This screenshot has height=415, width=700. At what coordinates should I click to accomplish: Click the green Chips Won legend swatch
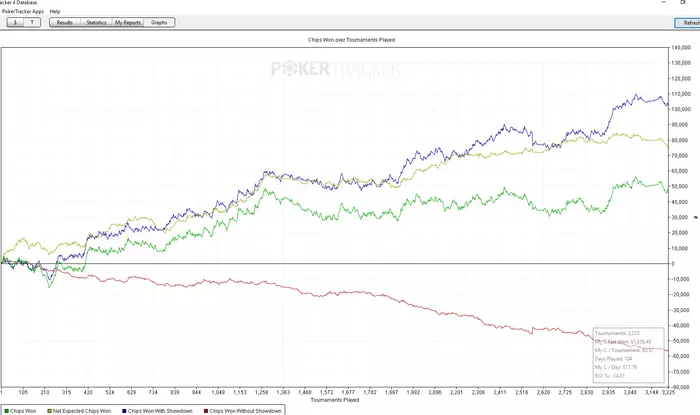6,411
